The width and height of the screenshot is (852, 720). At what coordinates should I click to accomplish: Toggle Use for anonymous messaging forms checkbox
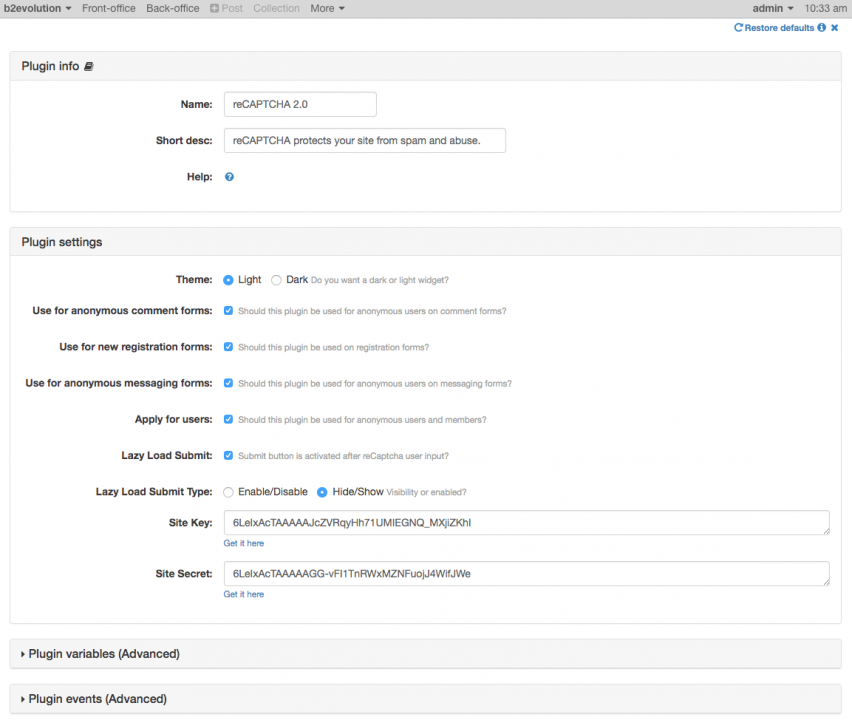228,383
